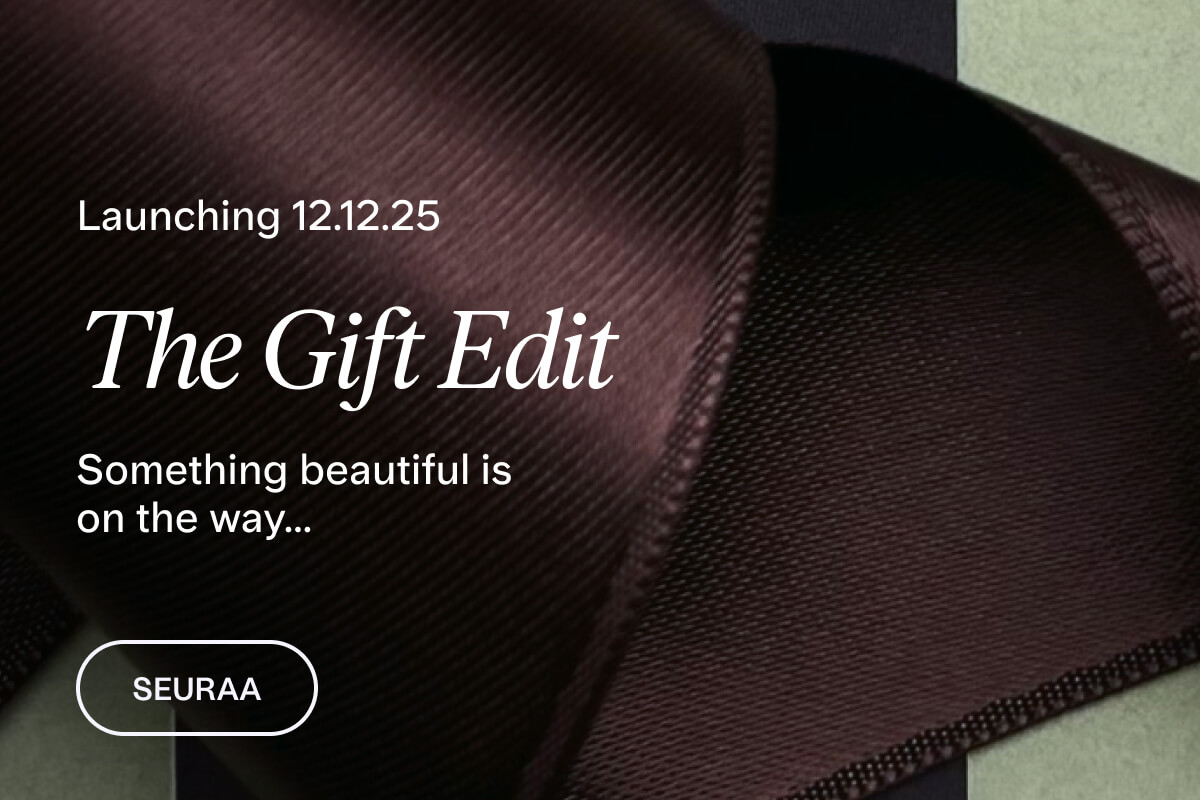
Task: Click the sage green bottom-right corner
Action: click(x=1085, y=750)
